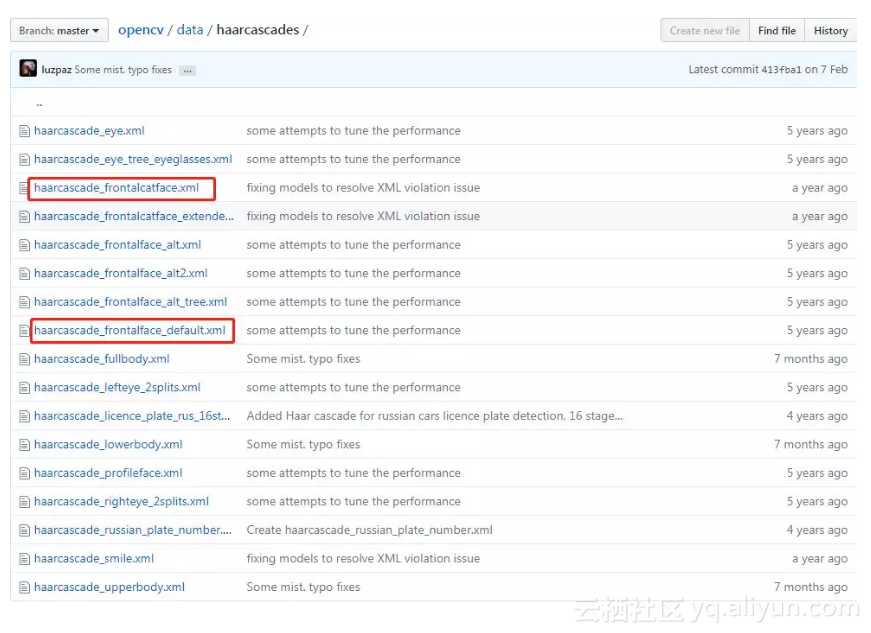Click the file icon for haarcascade_frontalface_alt2.xml

[24, 274]
